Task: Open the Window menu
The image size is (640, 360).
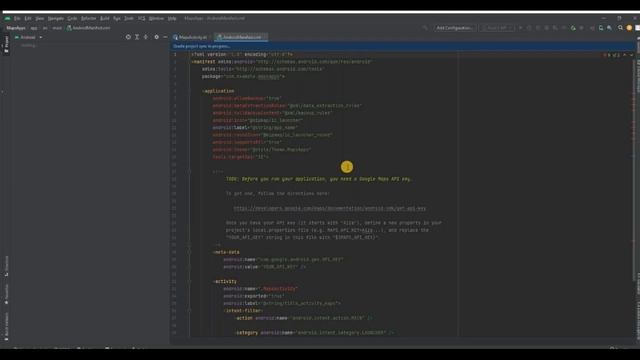Action: [156, 18]
